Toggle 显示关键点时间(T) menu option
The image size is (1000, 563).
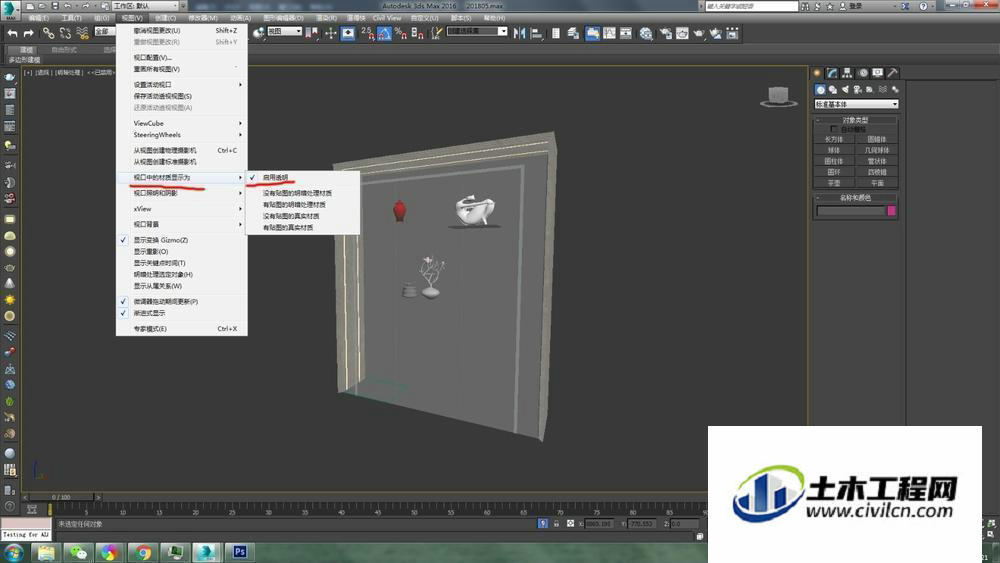[x=182, y=263]
